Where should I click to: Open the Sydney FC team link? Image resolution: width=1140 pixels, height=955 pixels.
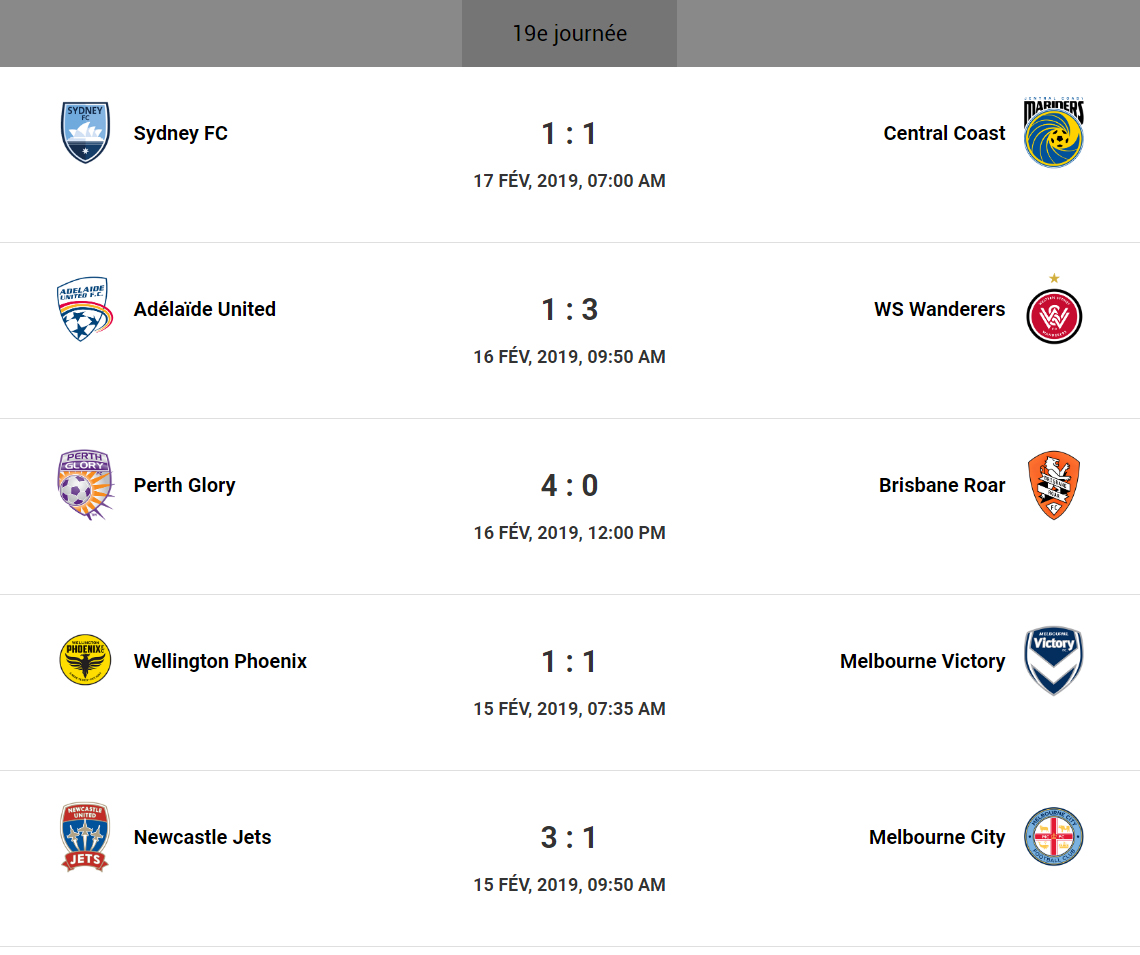[181, 133]
